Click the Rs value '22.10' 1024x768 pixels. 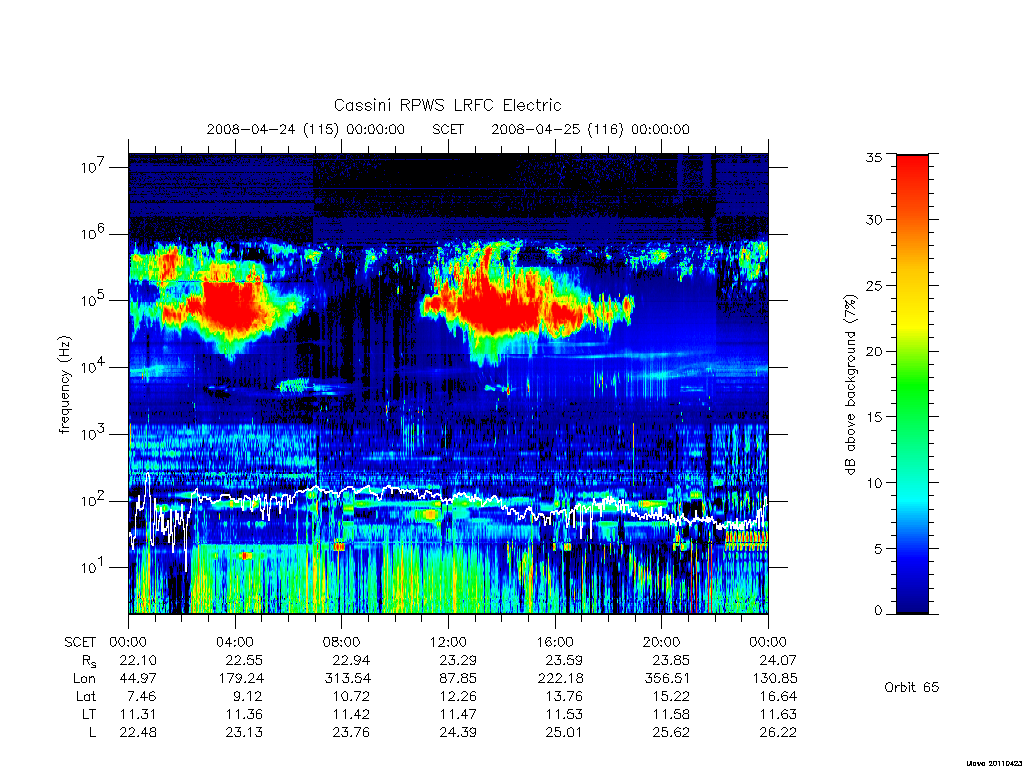(138, 660)
